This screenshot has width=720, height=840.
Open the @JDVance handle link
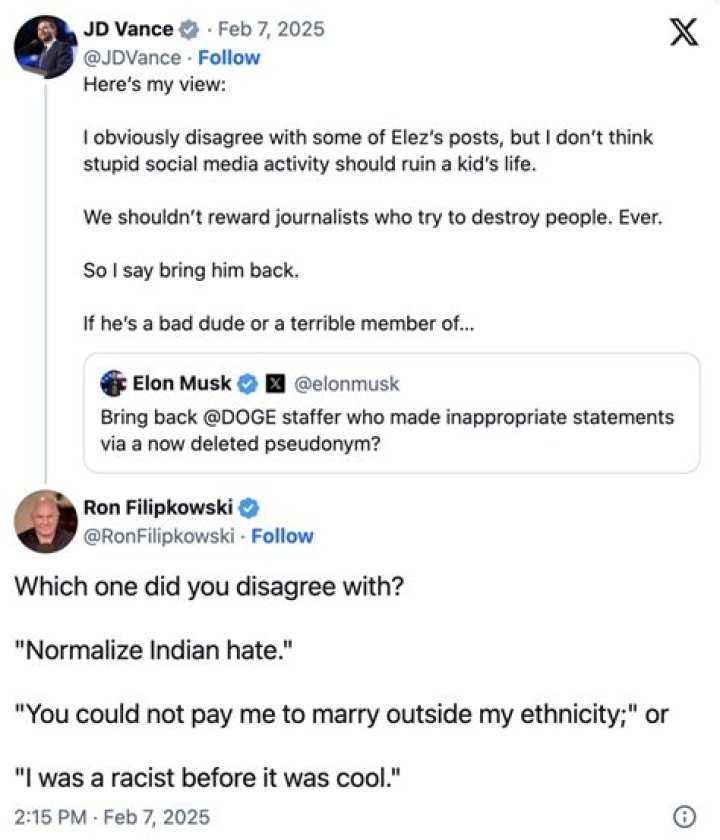pyautogui.click(x=132, y=58)
